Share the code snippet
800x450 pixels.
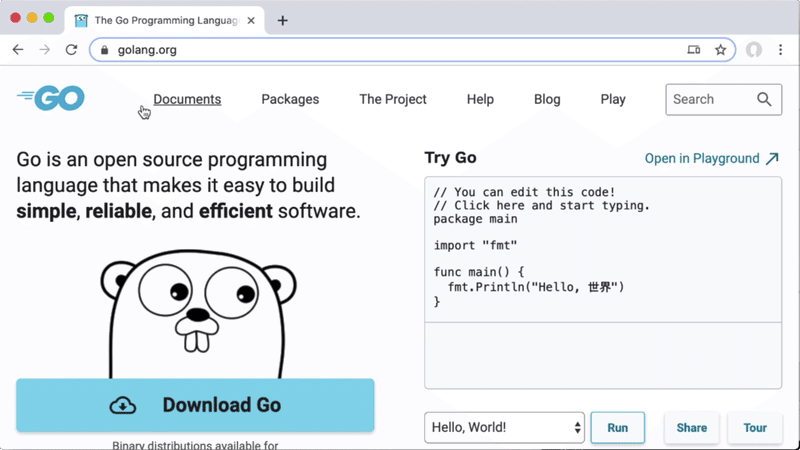click(691, 428)
